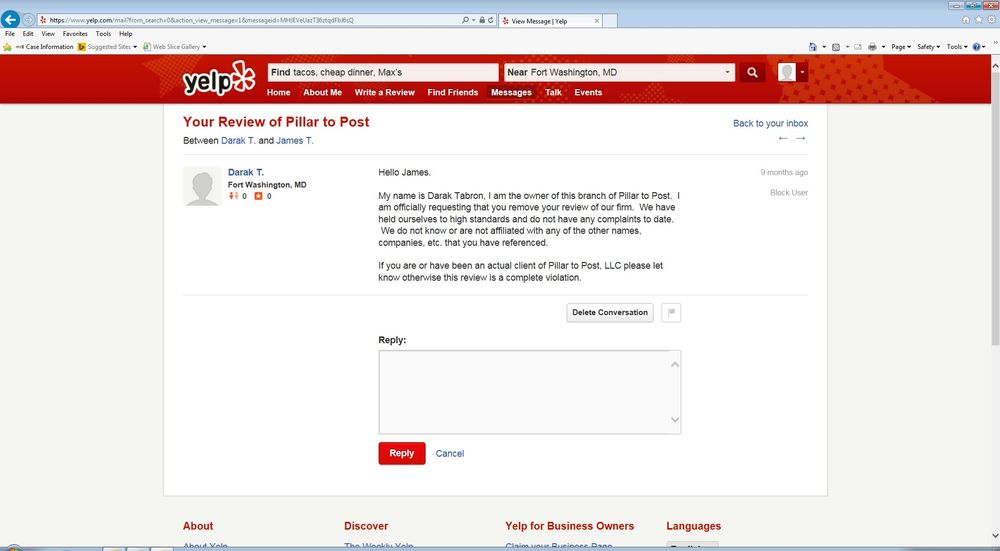Expand the command bar Home icon dropdown arrow
Image resolution: width=1000 pixels, height=551 pixels.
pos(823,47)
